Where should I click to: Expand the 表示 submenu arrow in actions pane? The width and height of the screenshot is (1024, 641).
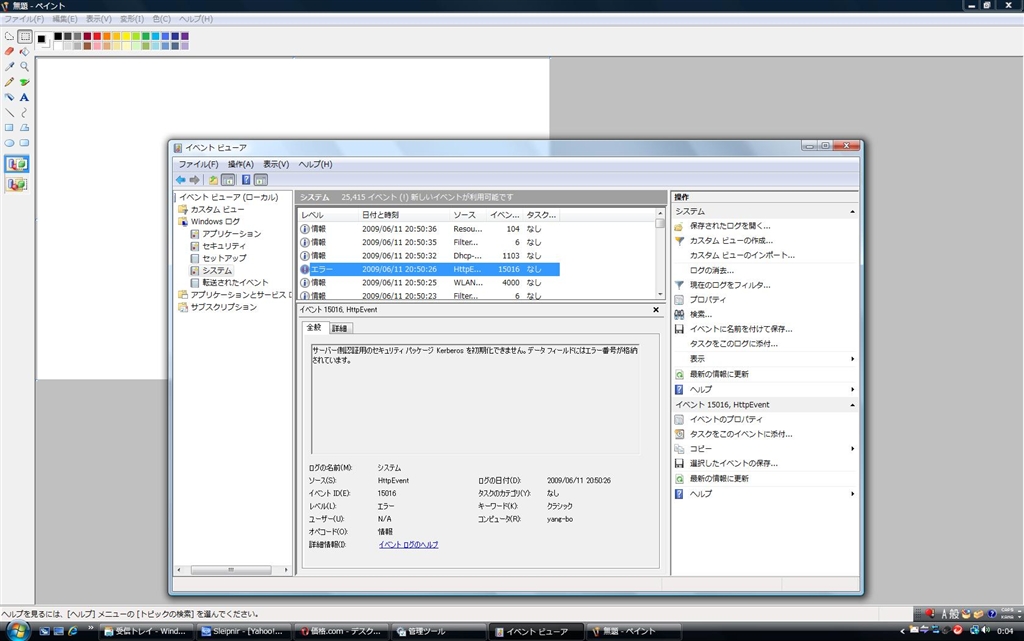click(852, 359)
